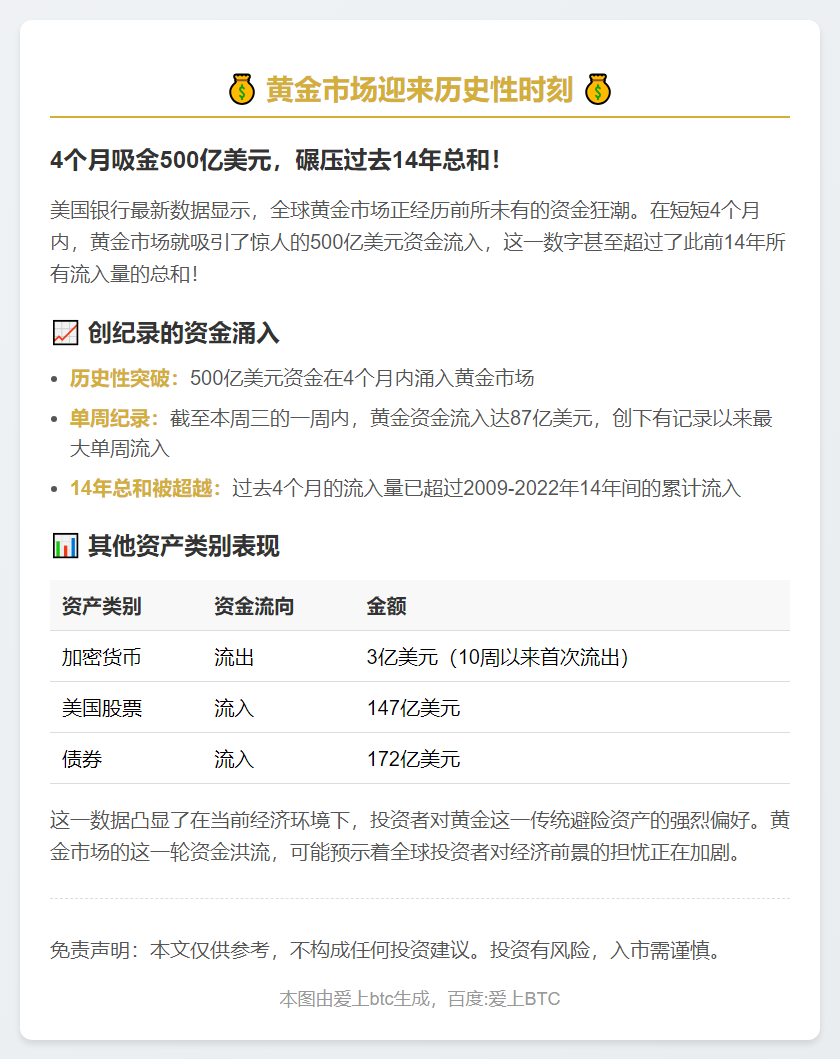Click the 本图由爱上btc生成 footer credit

(419, 999)
